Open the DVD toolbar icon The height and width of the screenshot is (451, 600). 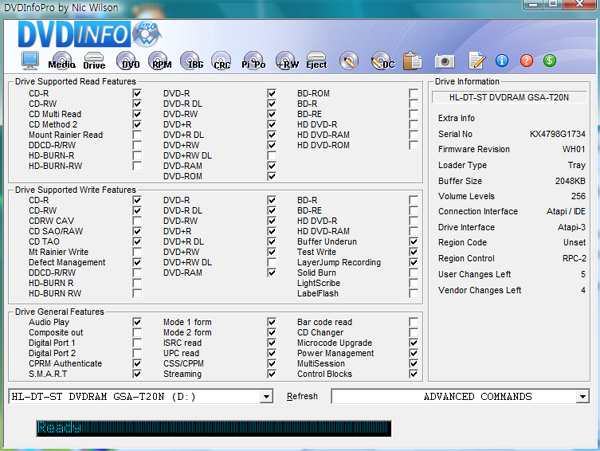pyautogui.click(x=127, y=60)
